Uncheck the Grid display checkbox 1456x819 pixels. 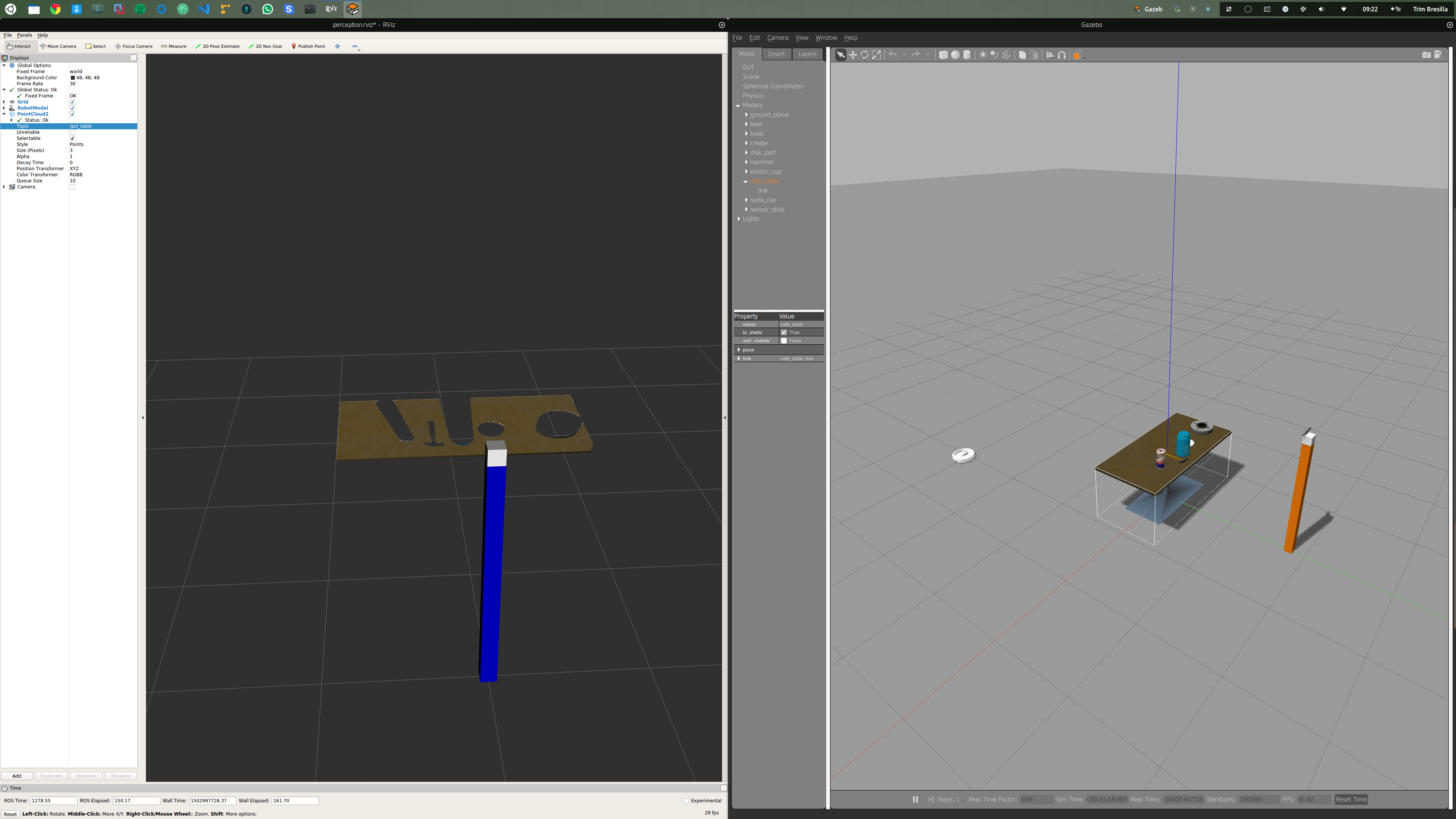click(x=72, y=102)
